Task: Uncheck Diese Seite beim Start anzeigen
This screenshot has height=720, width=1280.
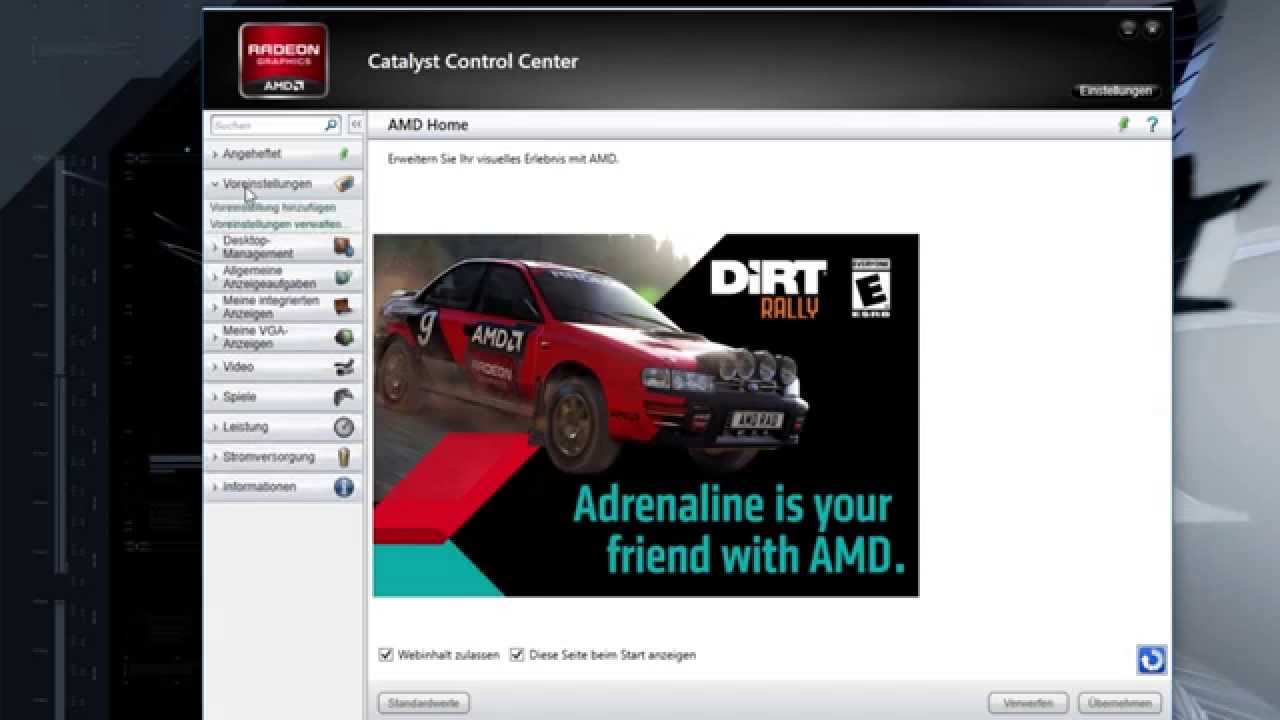Action: click(x=517, y=655)
